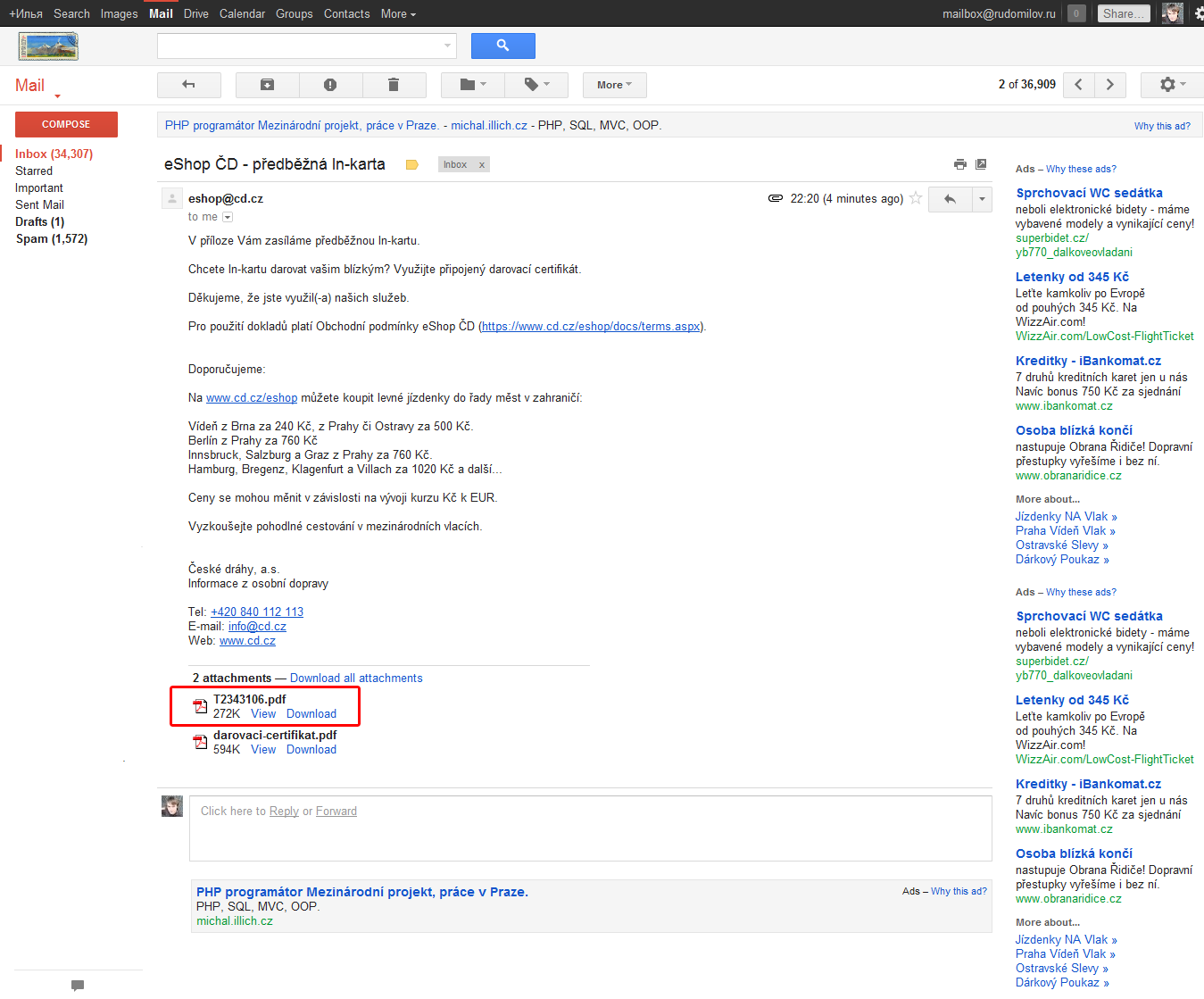Show details arrow next to 'to me'

pyautogui.click(x=228, y=217)
